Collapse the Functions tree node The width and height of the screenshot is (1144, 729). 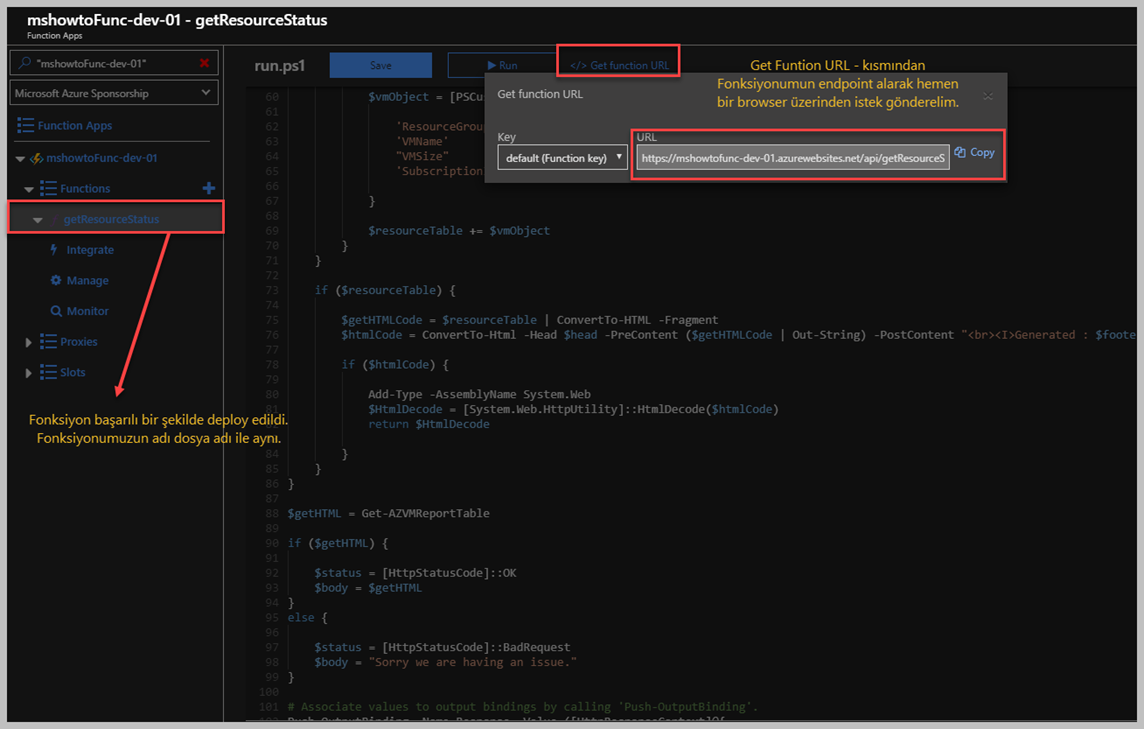coord(29,189)
